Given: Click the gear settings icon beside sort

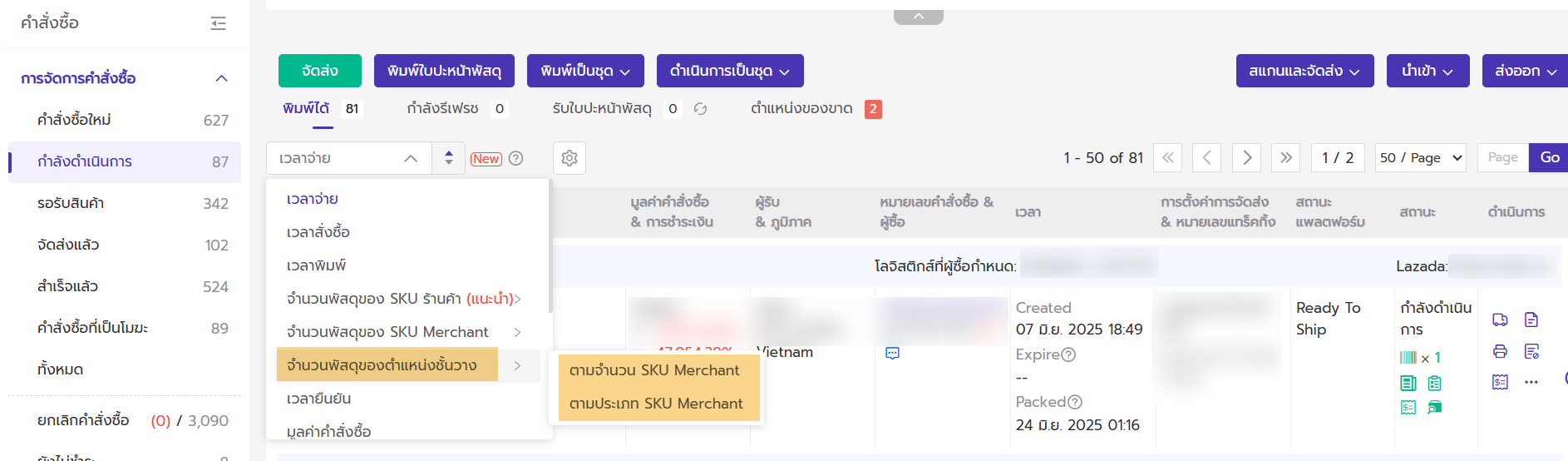Looking at the screenshot, I should pyautogui.click(x=570, y=158).
